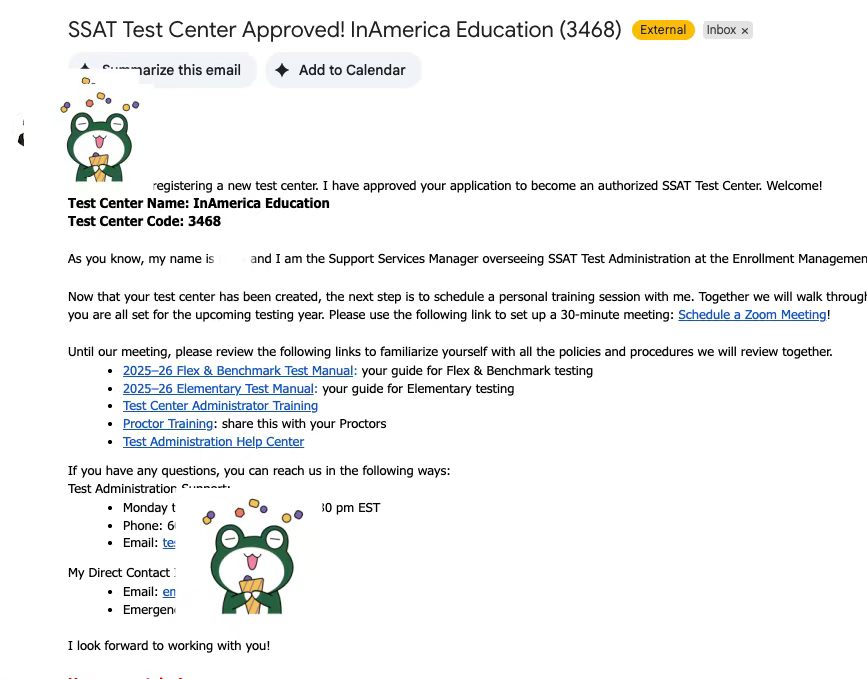Click the Add to Calendar button
This screenshot has height=679, width=867.
point(343,70)
